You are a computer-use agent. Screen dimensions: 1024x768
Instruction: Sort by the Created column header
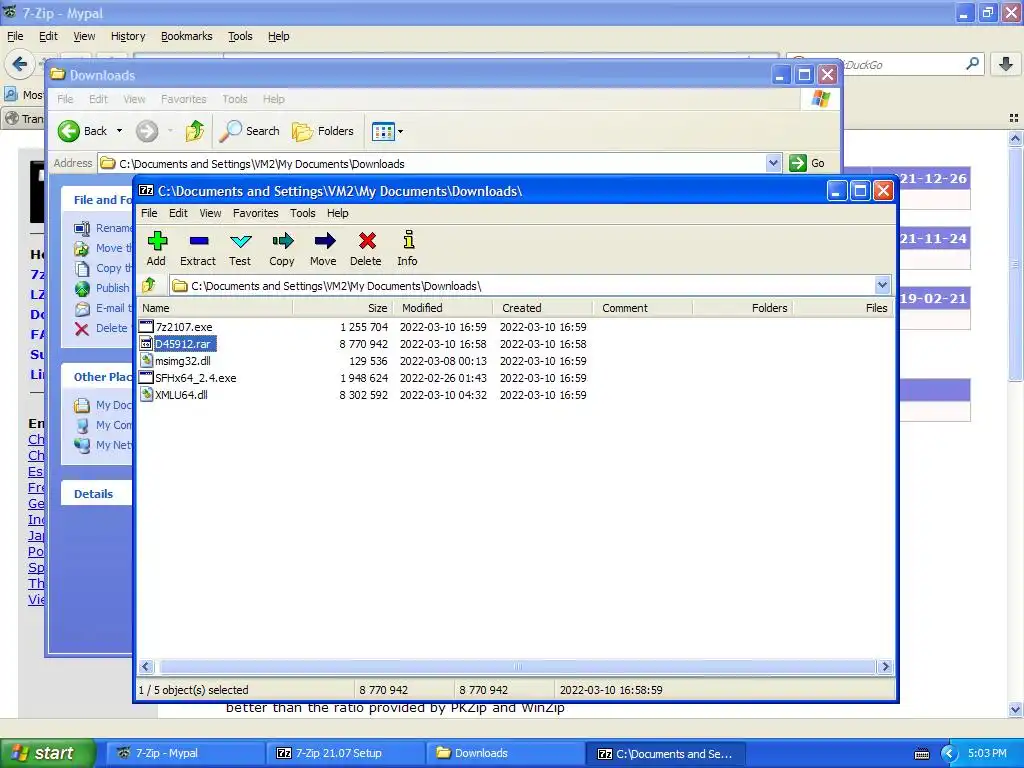pyautogui.click(x=543, y=308)
